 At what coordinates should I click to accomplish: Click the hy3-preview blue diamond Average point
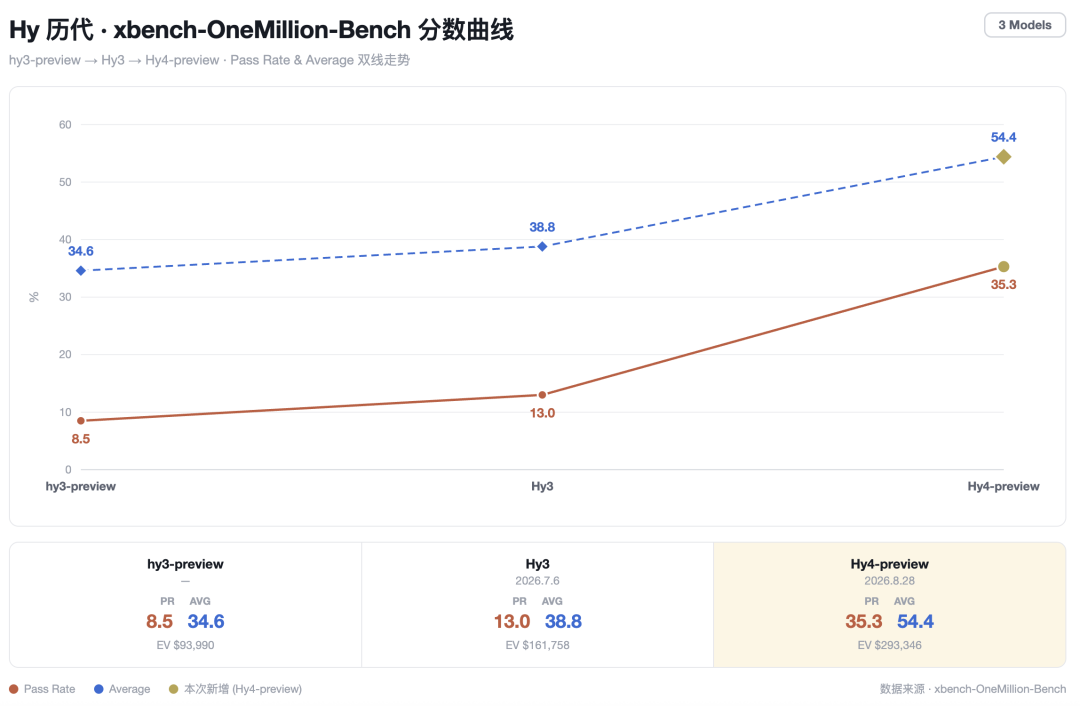[x=81, y=271]
